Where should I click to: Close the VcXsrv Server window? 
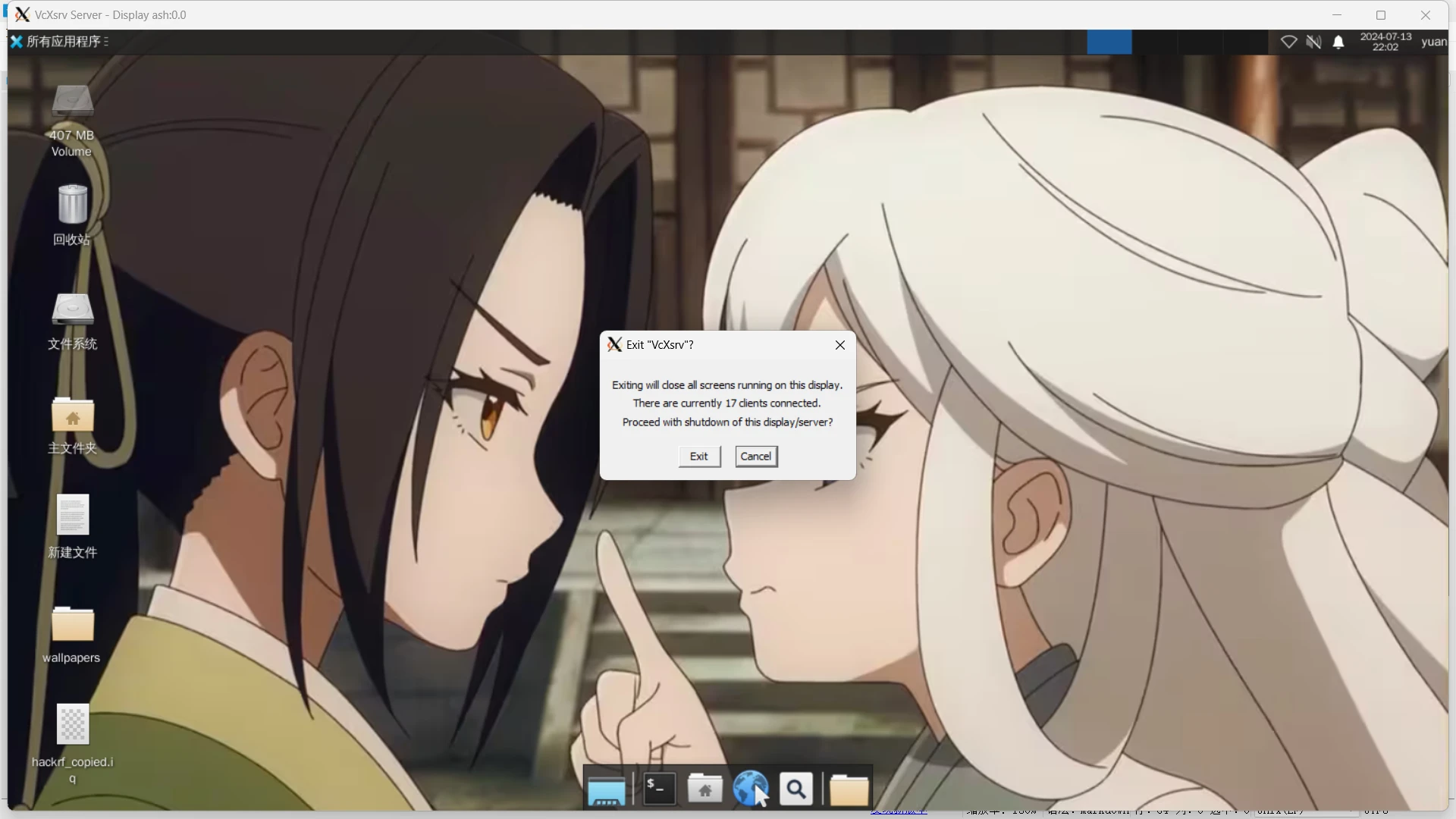coord(1426,14)
